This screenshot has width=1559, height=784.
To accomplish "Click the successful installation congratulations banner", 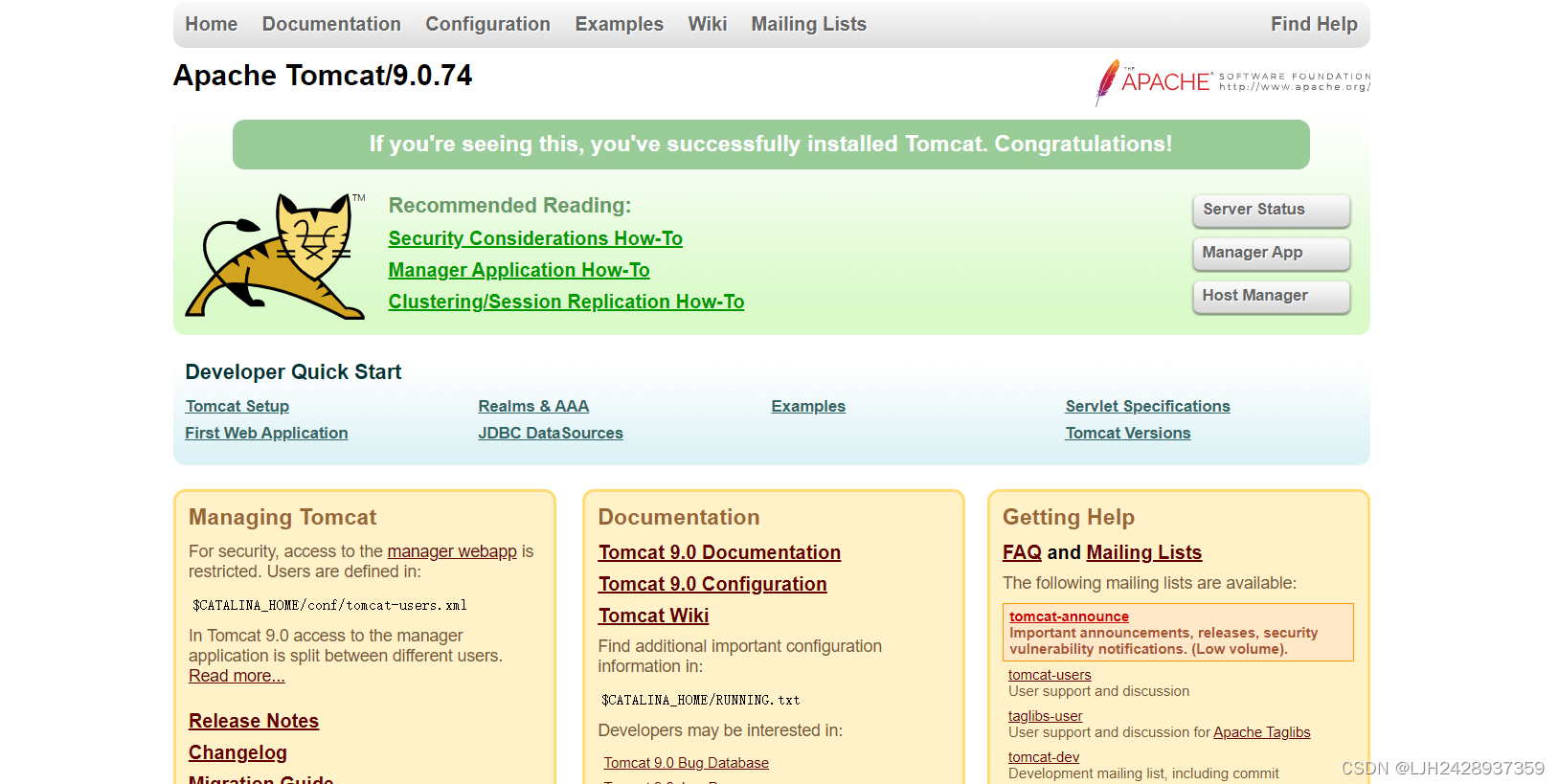I will tap(771, 145).
